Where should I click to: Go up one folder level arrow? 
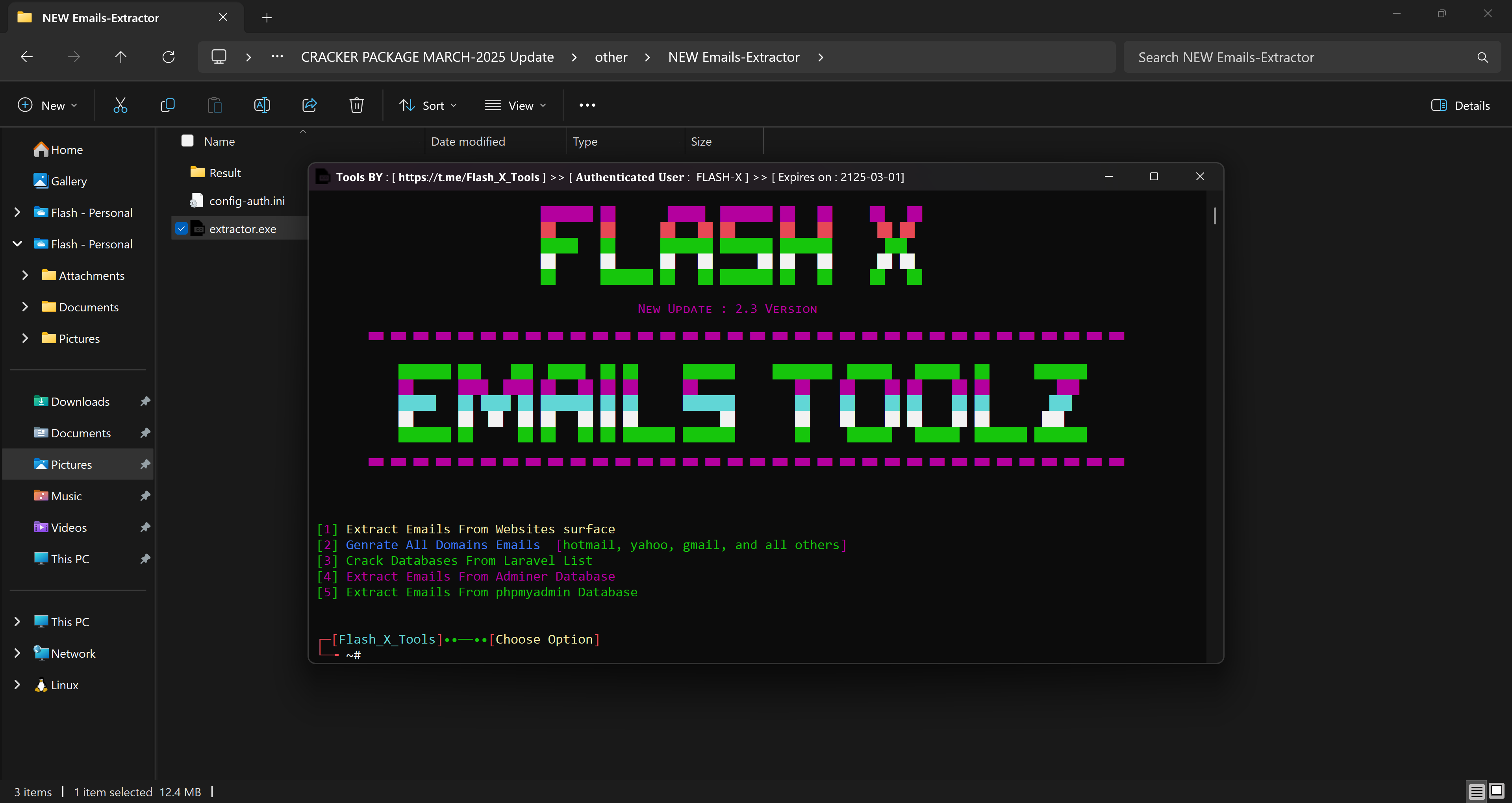pyautogui.click(x=121, y=57)
